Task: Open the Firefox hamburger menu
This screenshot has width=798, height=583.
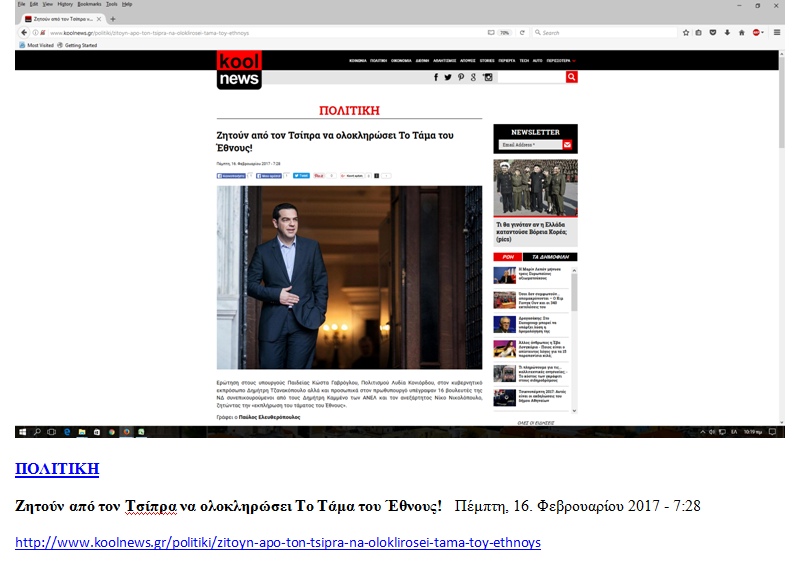Action: pyautogui.click(x=777, y=33)
